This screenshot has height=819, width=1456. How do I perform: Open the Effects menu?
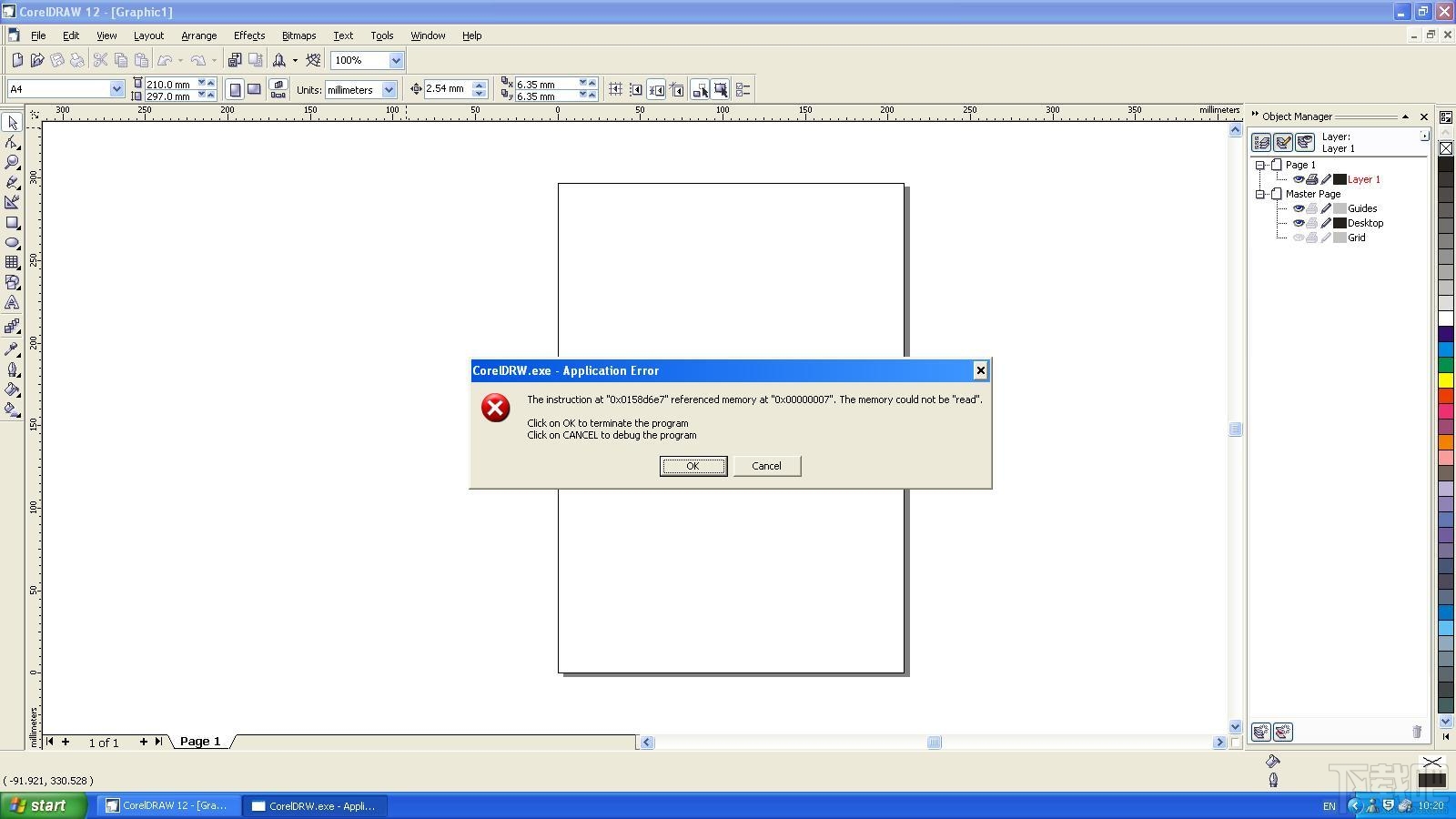tap(249, 35)
